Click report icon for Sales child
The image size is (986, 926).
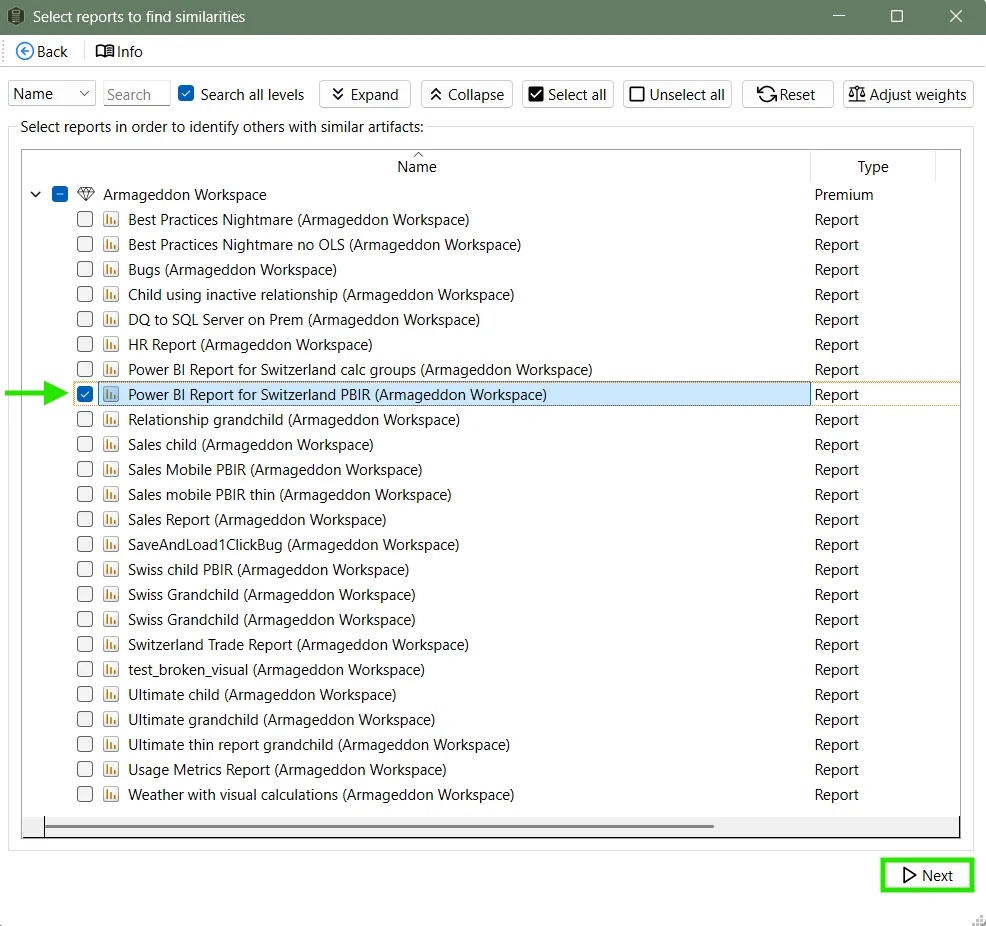click(111, 444)
